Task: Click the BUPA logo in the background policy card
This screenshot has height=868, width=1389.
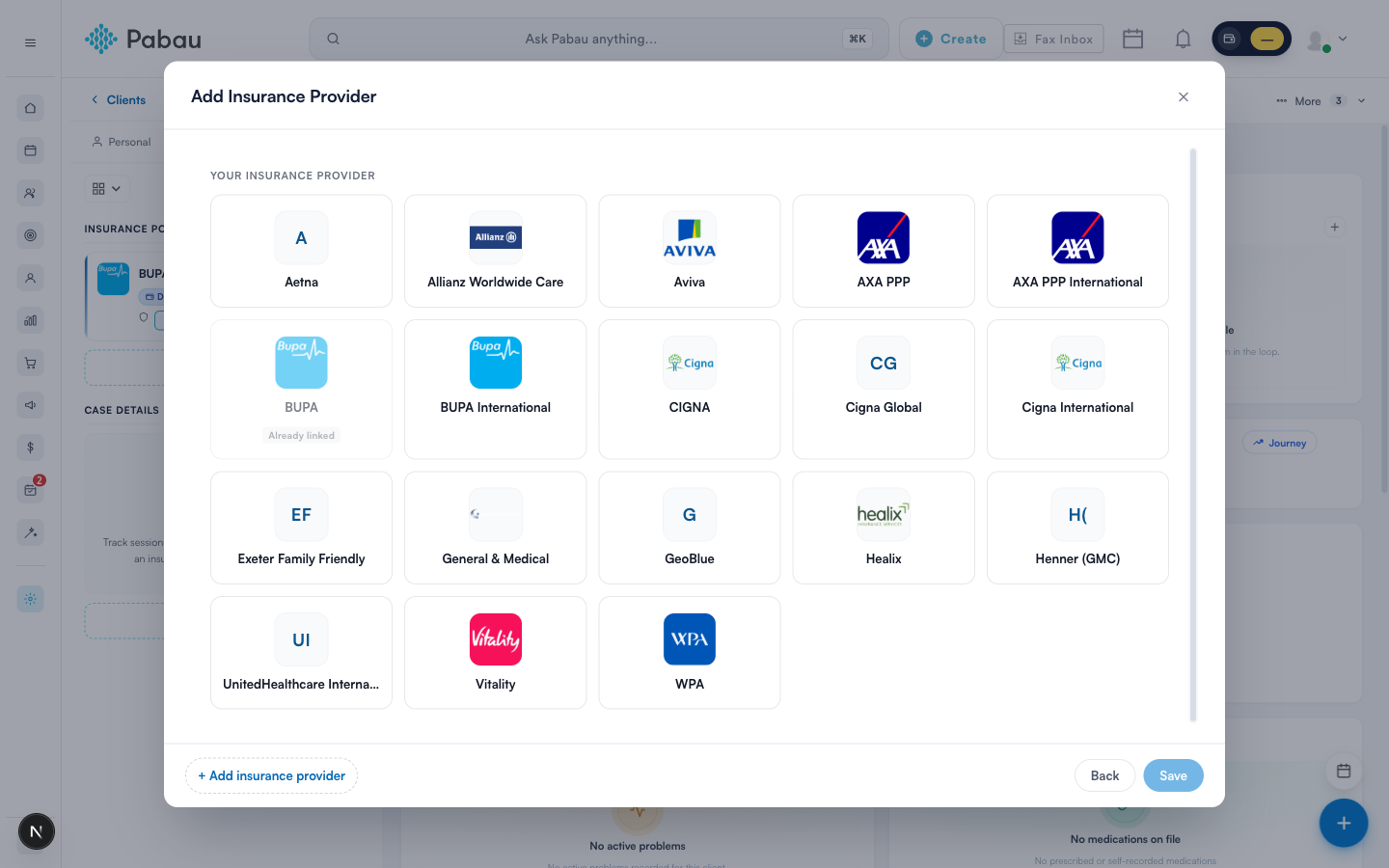Action: [x=113, y=279]
